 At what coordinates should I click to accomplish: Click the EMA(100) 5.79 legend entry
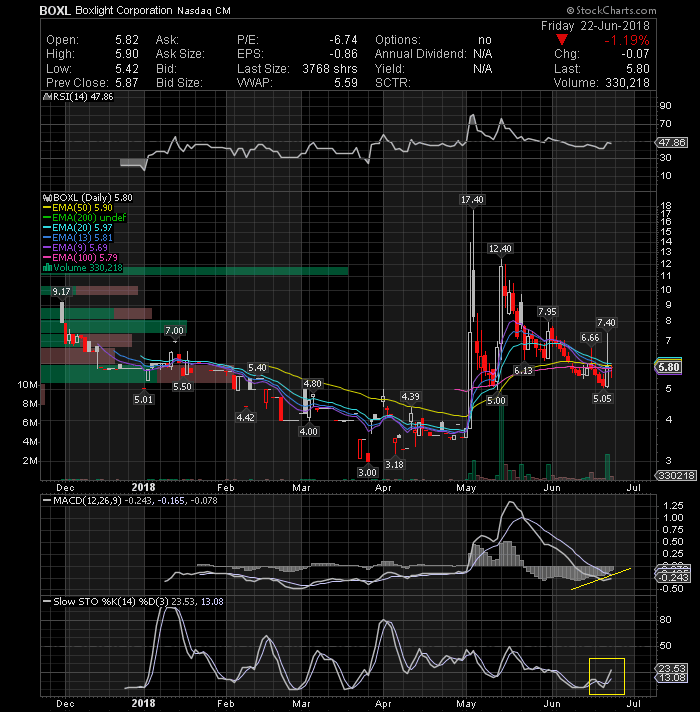[80, 257]
